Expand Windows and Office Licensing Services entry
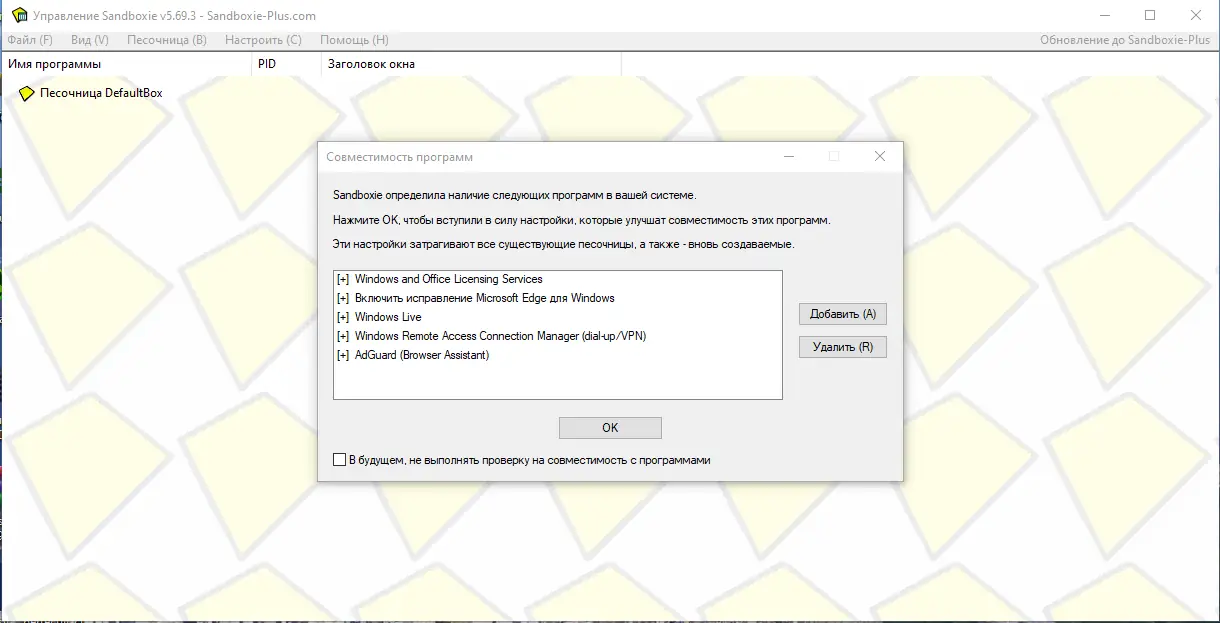1220x623 pixels. tap(343, 280)
